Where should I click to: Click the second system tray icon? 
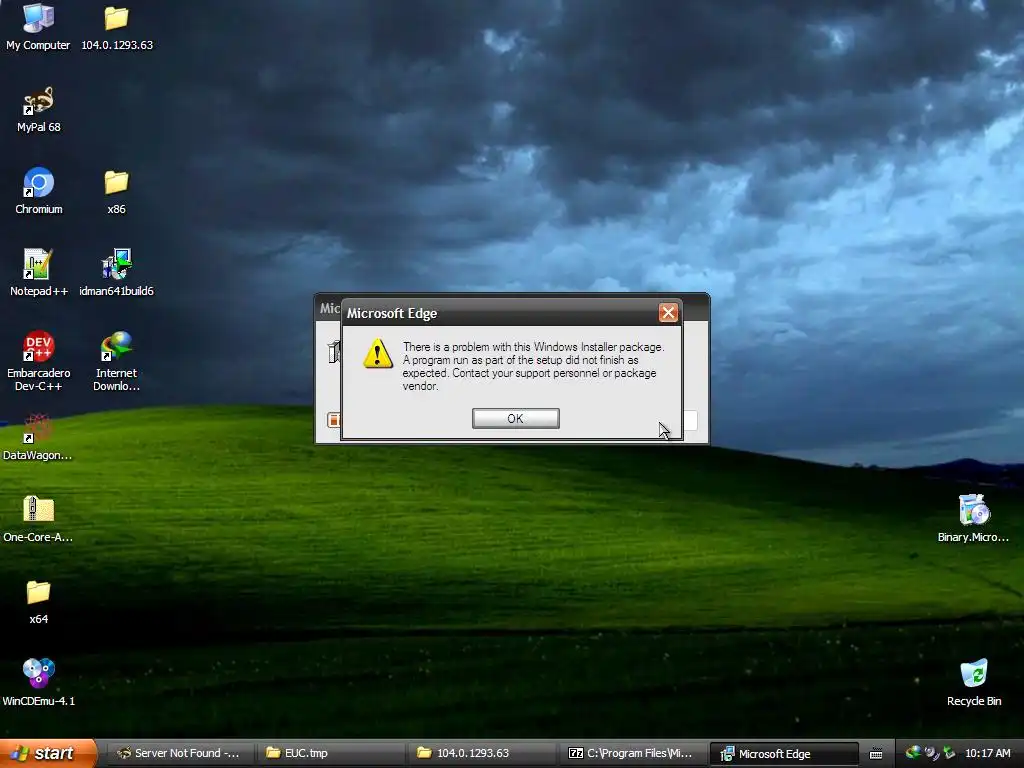click(931, 753)
